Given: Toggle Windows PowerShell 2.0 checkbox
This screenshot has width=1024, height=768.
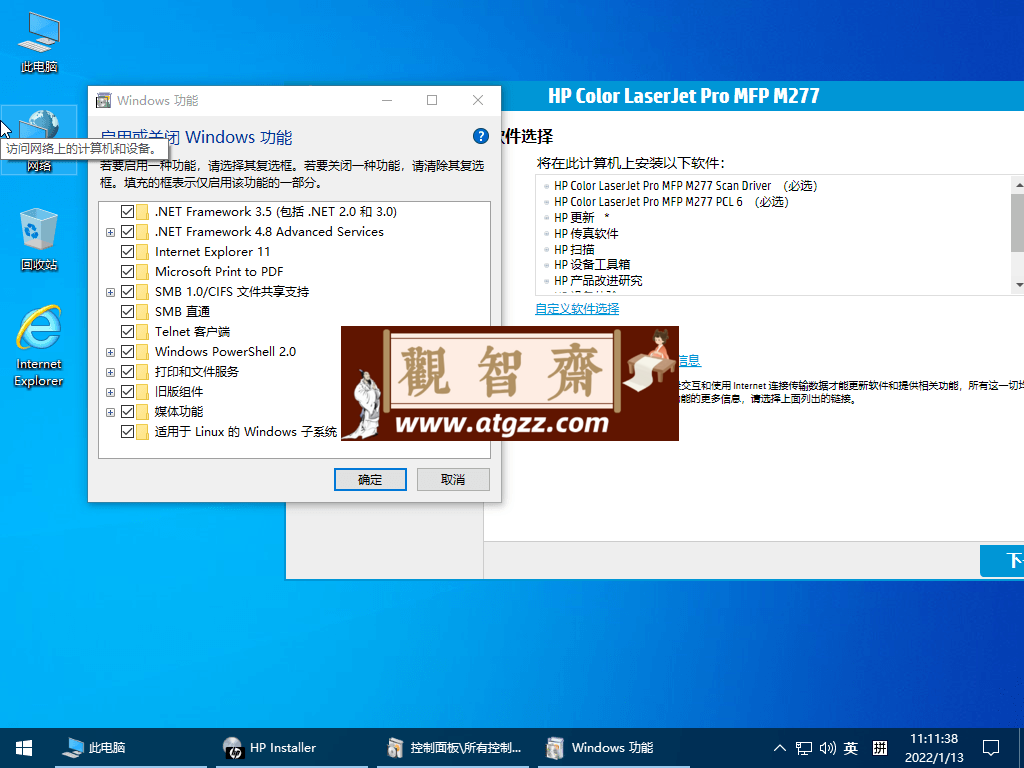Looking at the screenshot, I should (127, 351).
